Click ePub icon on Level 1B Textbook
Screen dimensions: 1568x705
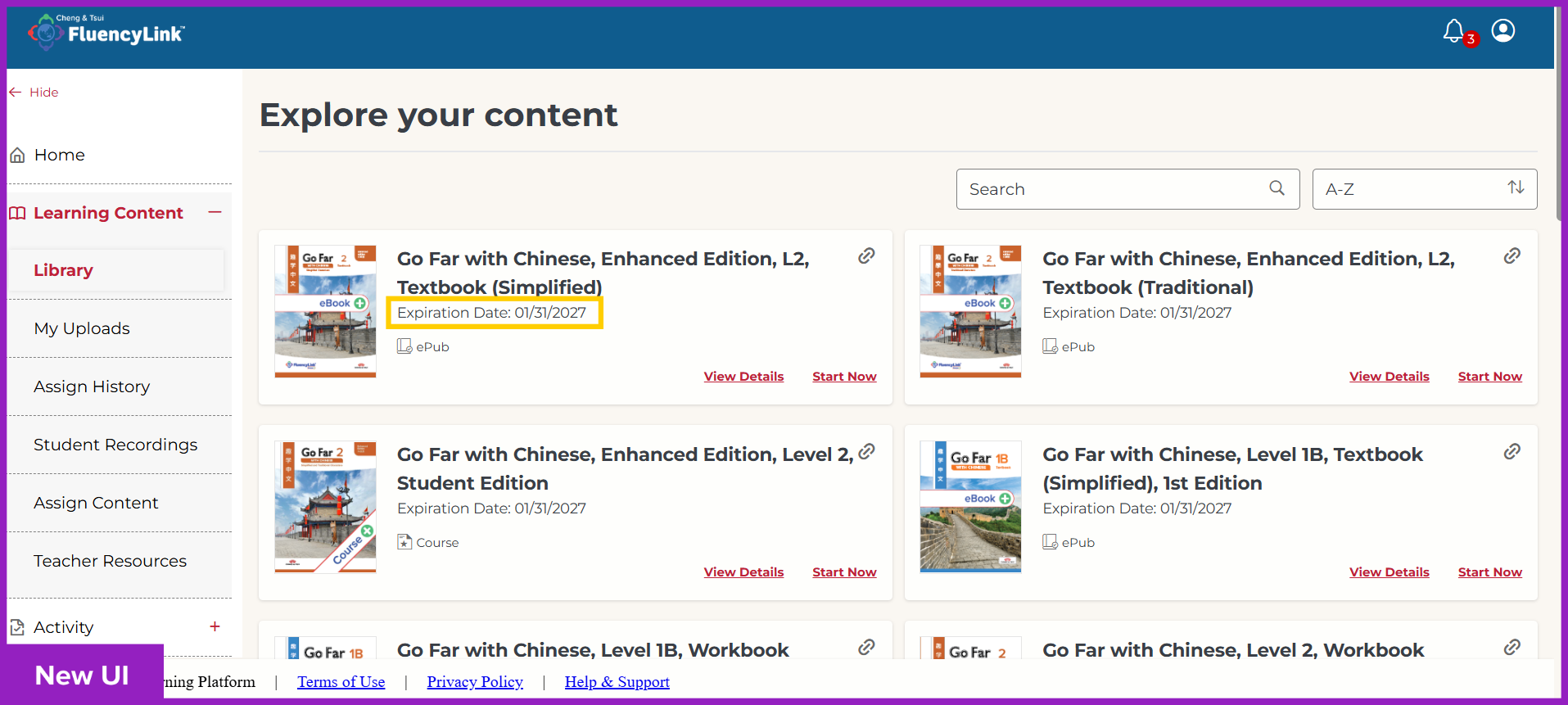coord(1050,542)
